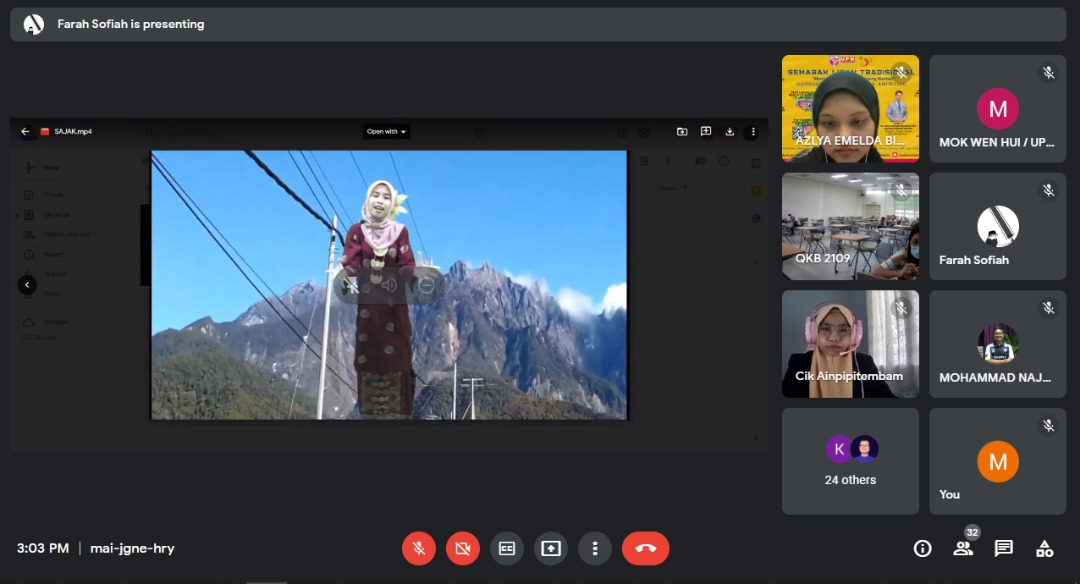Open the "Open with" dropdown in the shared video

pyautogui.click(x=386, y=131)
